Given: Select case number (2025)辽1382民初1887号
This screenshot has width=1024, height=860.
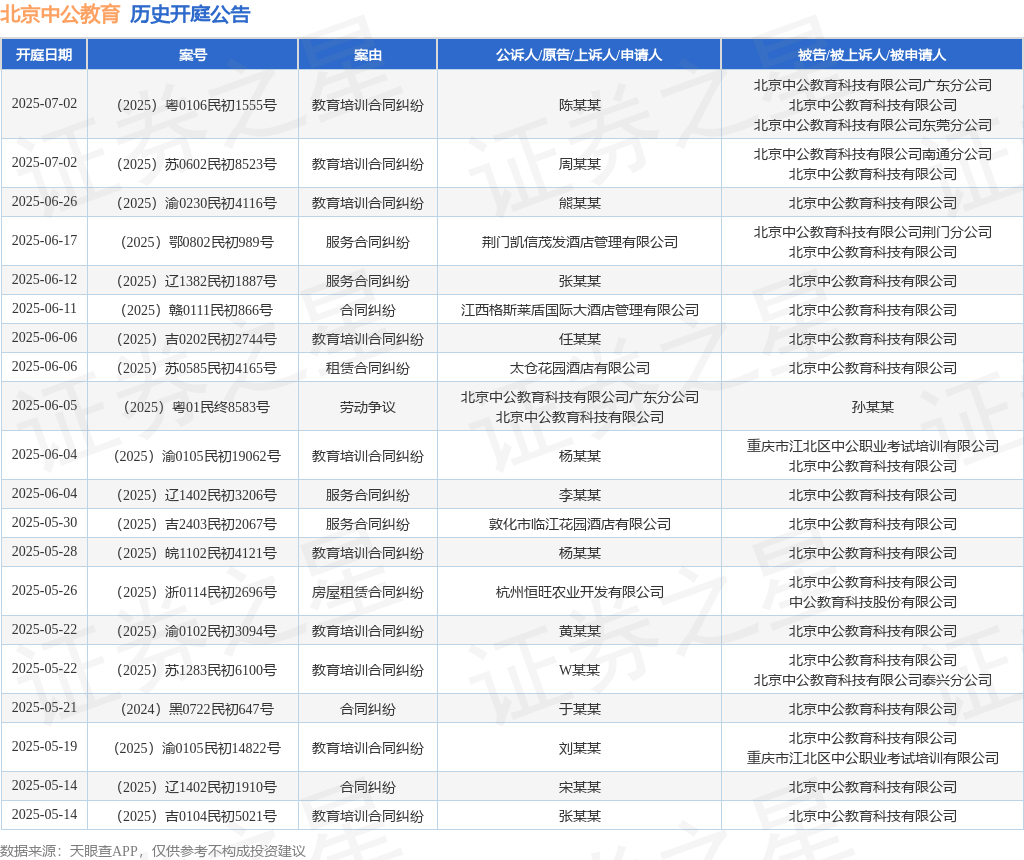Looking at the screenshot, I should tap(197, 281).
